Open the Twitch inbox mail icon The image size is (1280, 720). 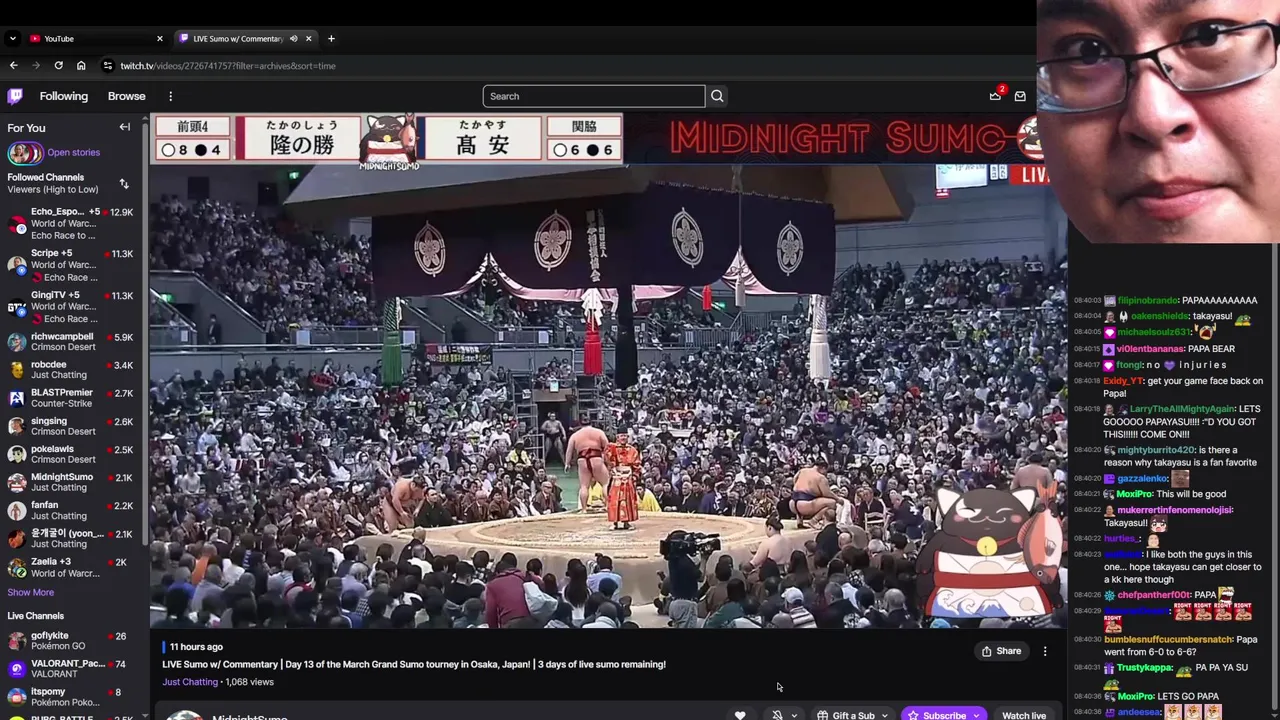[1020, 96]
